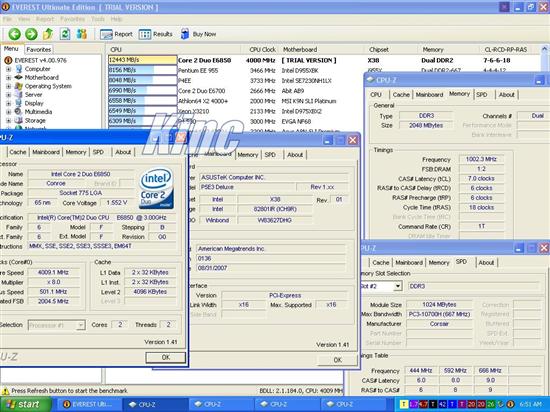Click the fourth CPU-Z taskbar button

pos(353,404)
